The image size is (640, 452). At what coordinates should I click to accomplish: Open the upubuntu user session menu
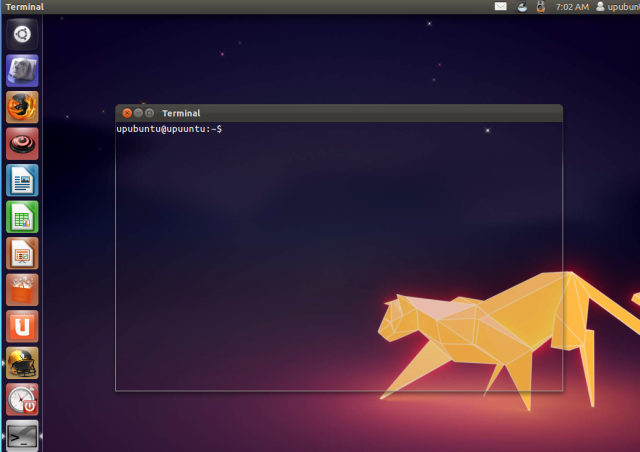[618, 7]
